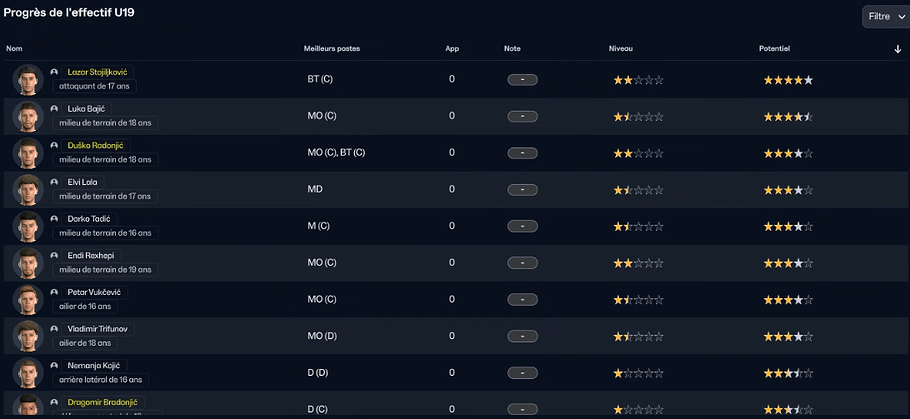The width and height of the screenshot is (910, 419).
Task: Open Duško Radonjić's face portrait
Action: [x=28, y=153]
